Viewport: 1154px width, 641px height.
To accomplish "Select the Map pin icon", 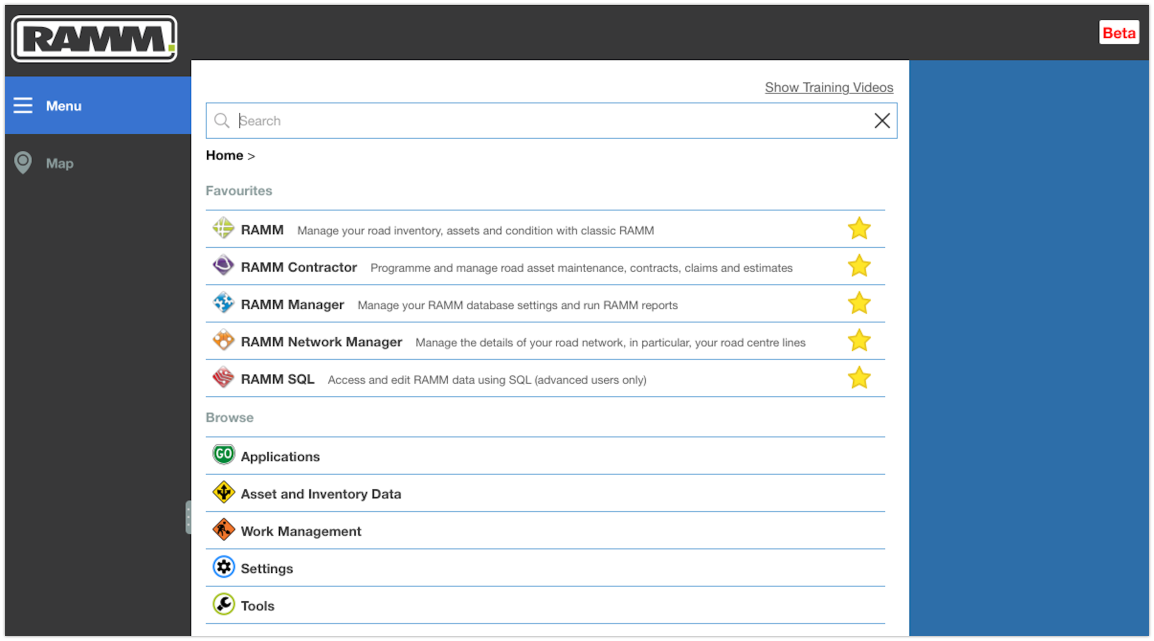I will [x=23, y=163].
